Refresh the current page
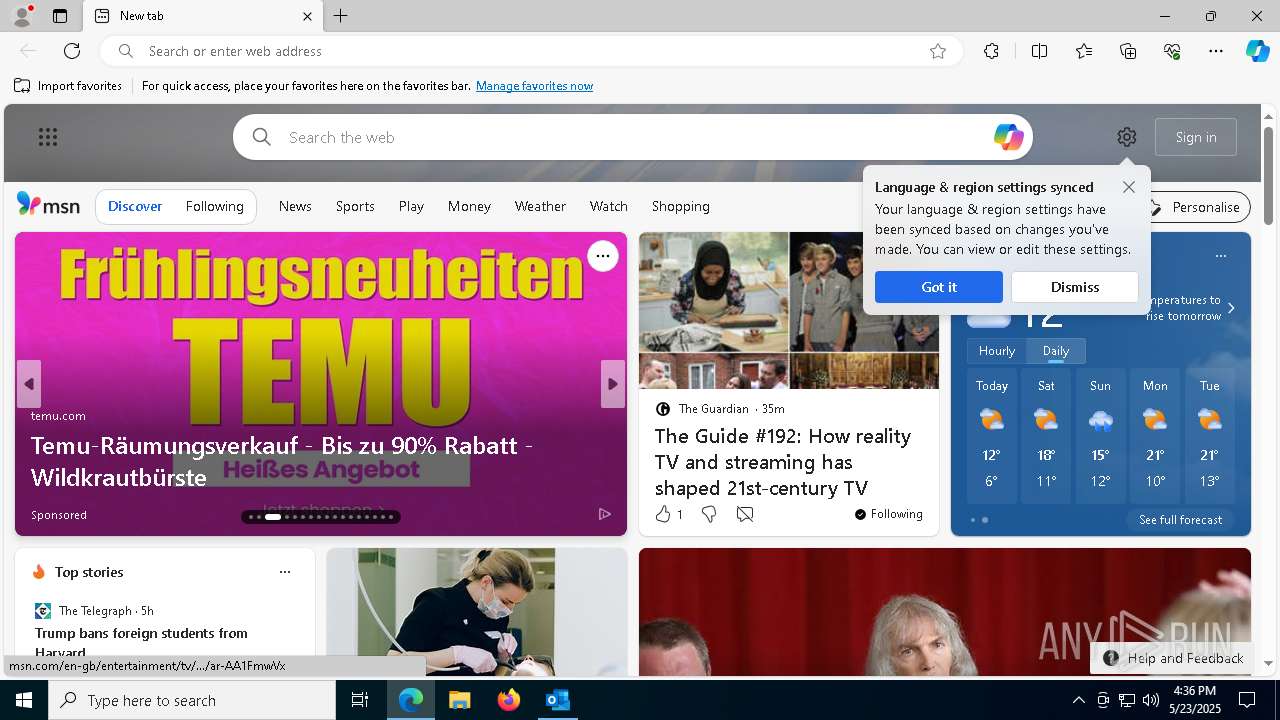The image size is (1280, 720). (x=72, y=51)
